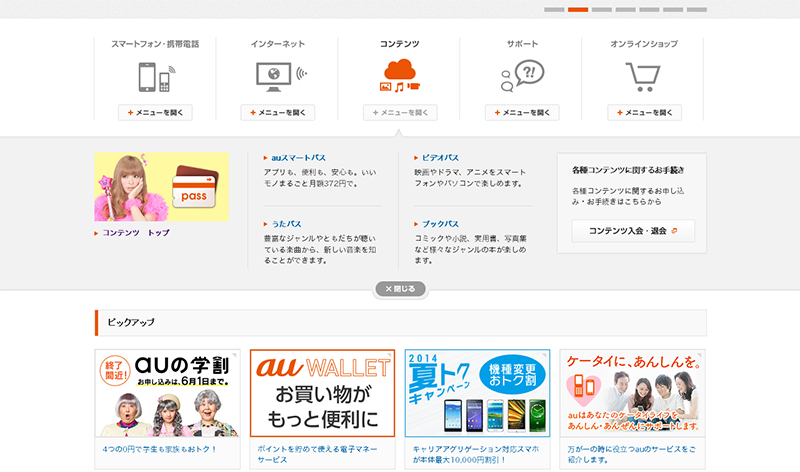Open the うたパス link
This screenshot has height=472, width=800.
pos(286,224)
